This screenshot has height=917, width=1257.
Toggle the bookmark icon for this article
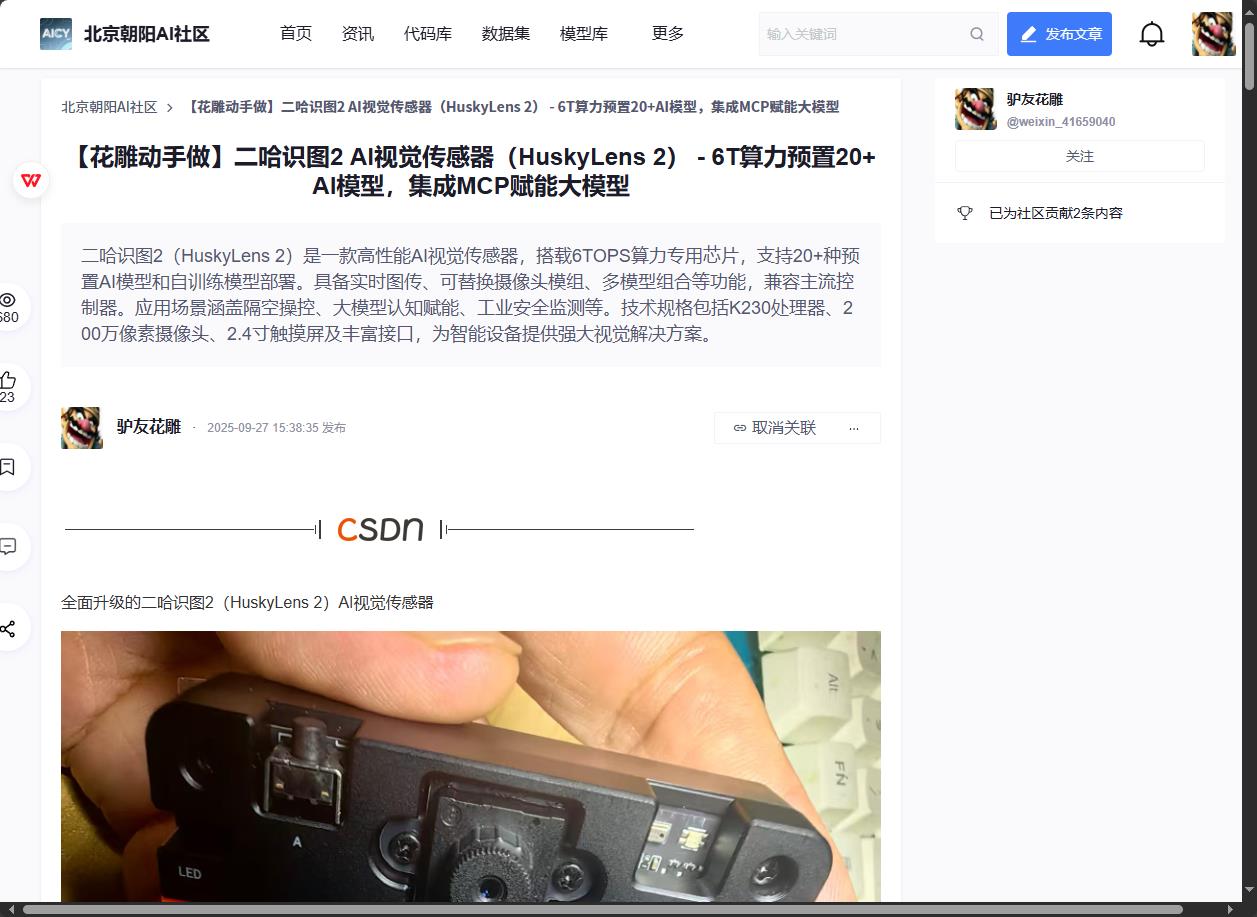8,467
